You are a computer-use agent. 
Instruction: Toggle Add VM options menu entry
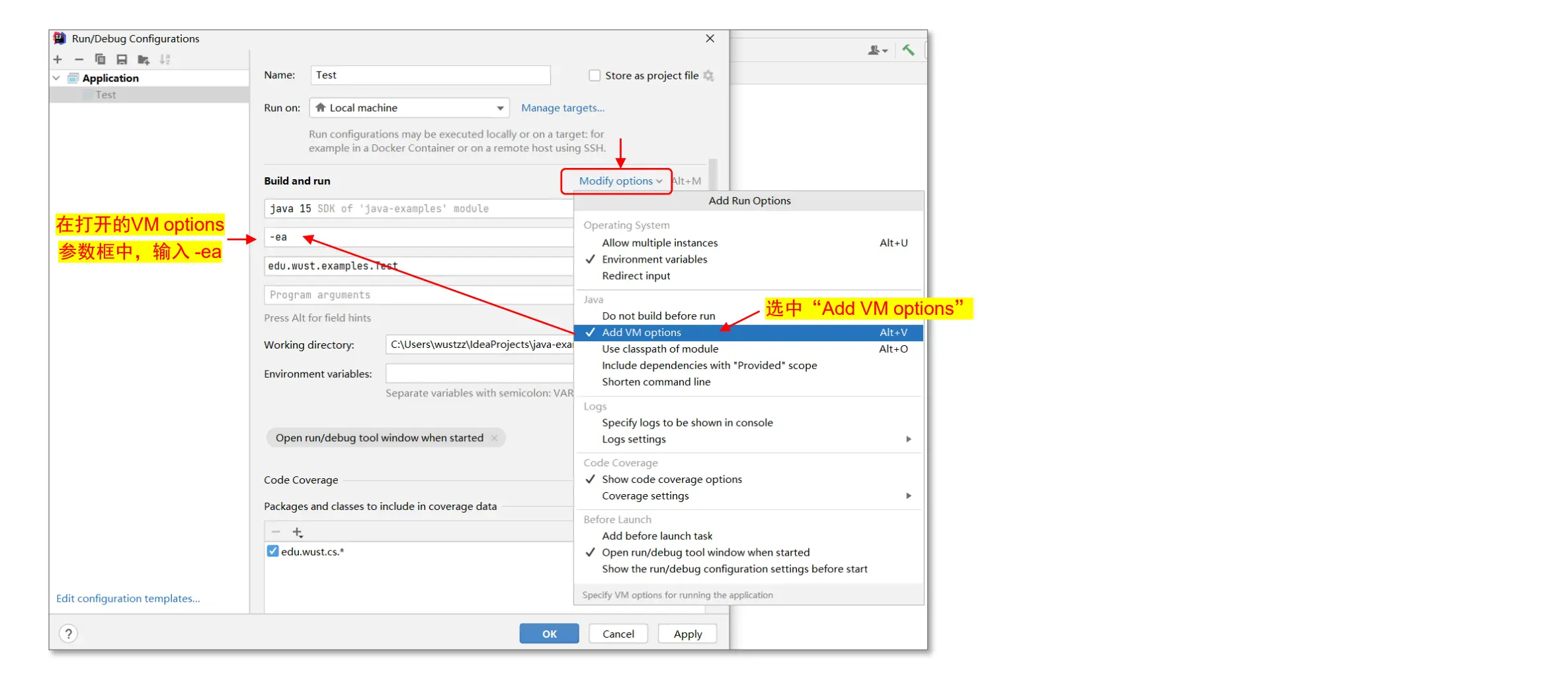[x=749, y=333]
